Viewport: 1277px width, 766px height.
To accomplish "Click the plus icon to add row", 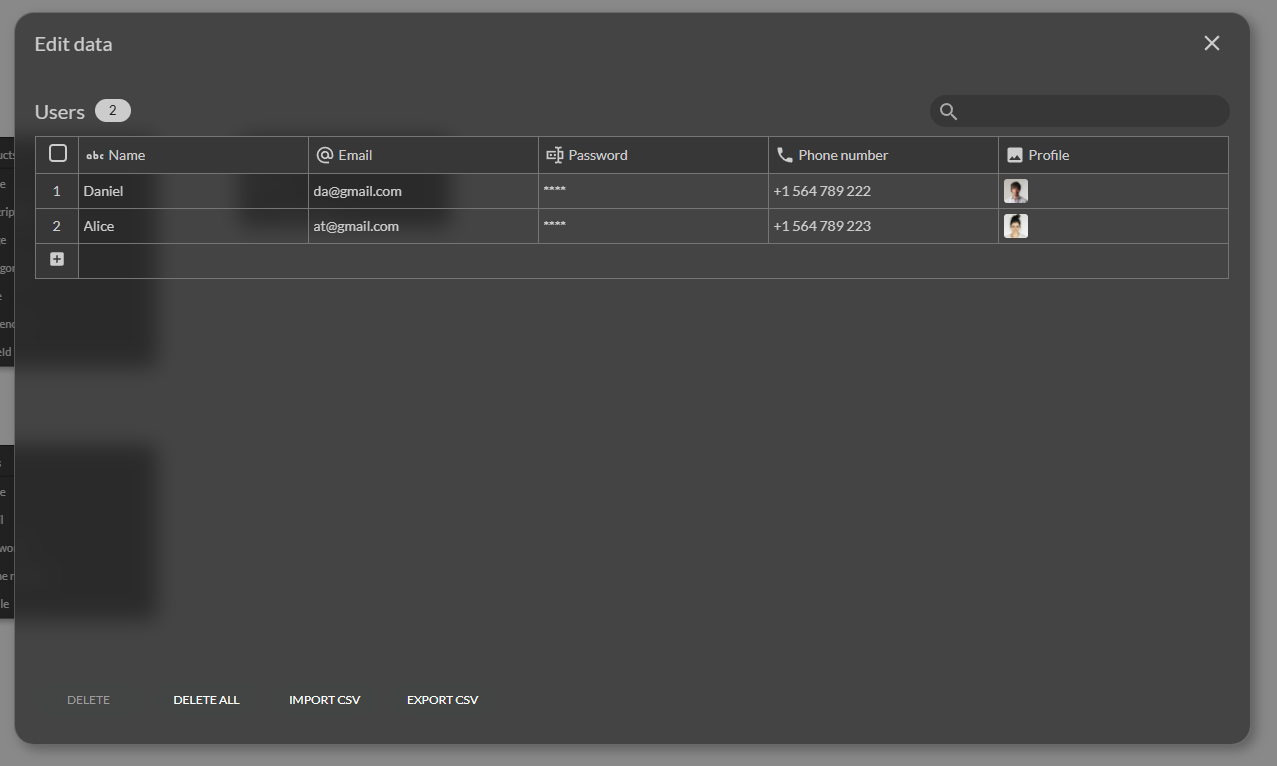I will point(57,259).
